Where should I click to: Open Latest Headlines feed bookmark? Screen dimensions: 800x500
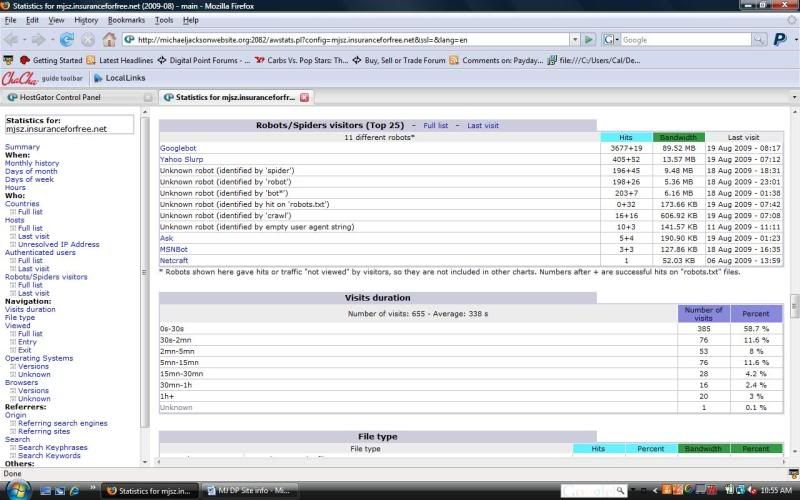pos(119,60)
